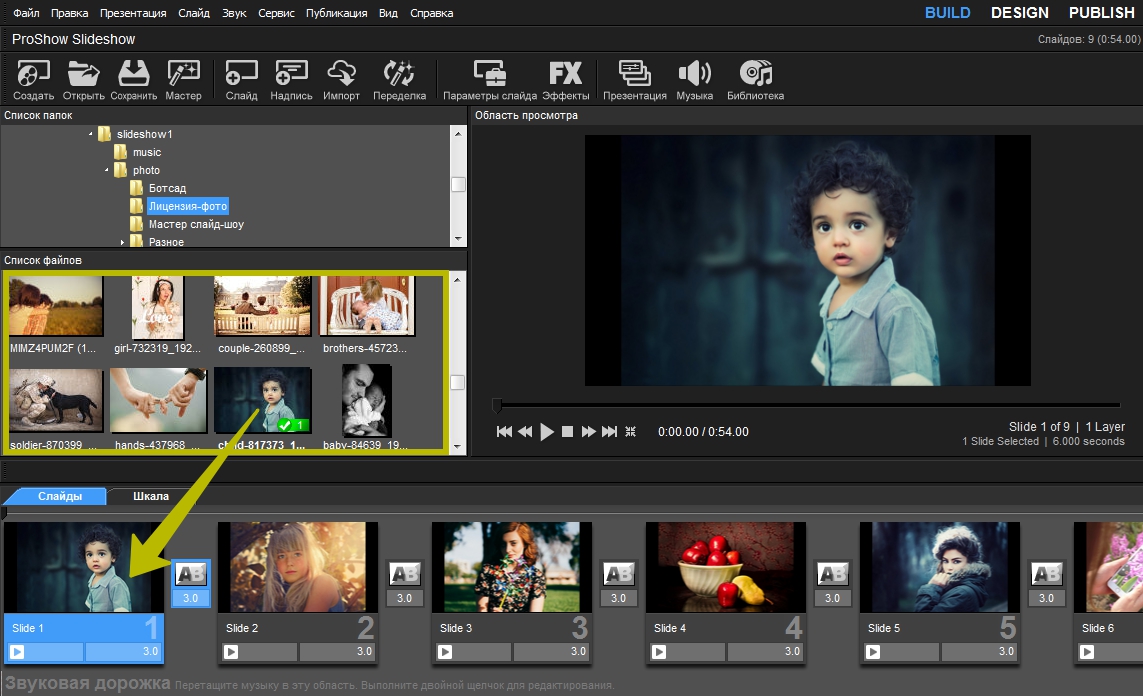Open the Правка menu

tap(69, 13)
